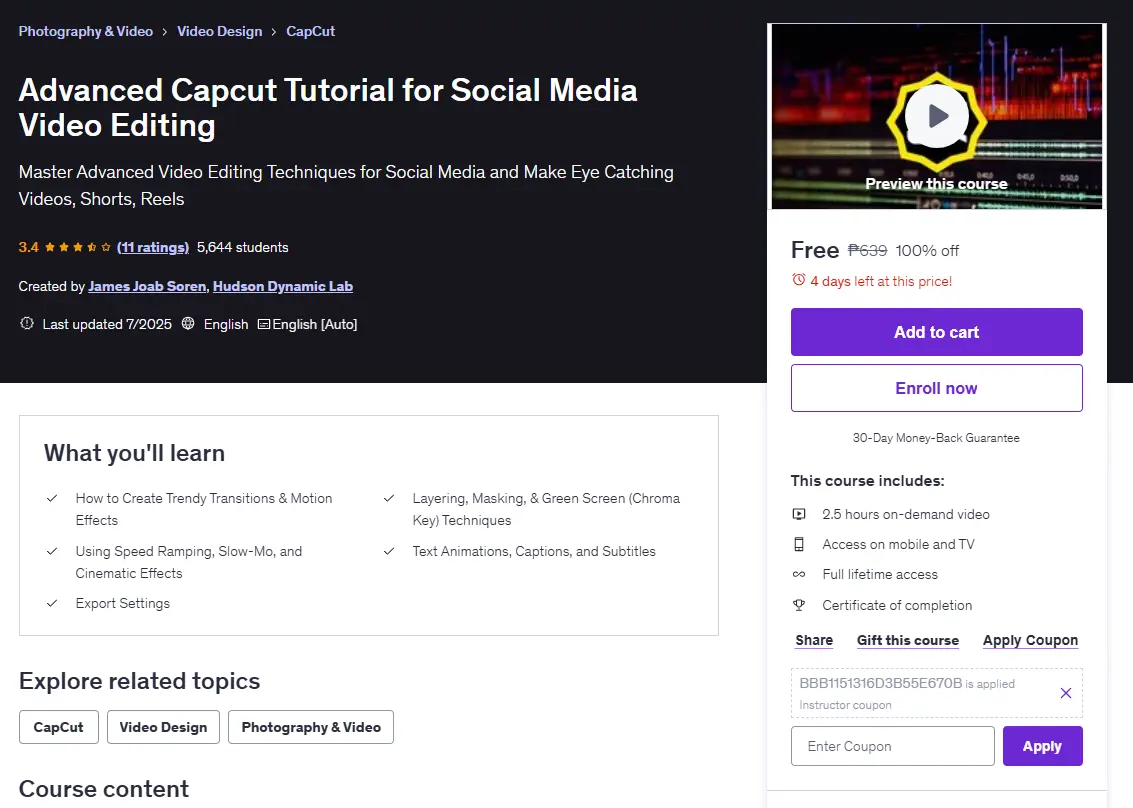Click the Preview this course caption
The width and height of the screenshot is (1133, 808).
coord(936,184)
